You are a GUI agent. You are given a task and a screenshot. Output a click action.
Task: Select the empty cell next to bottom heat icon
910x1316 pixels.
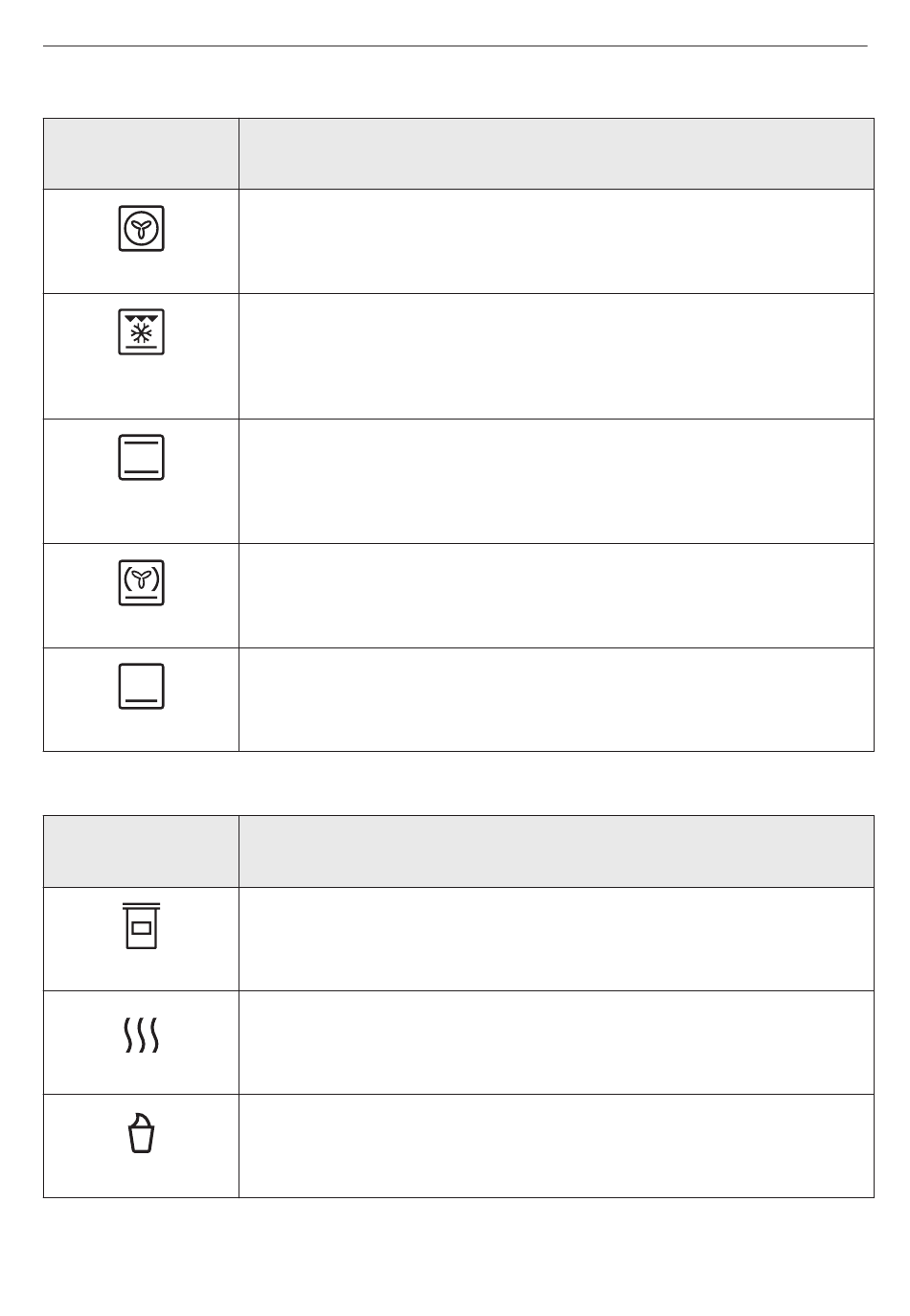(557, 699)
